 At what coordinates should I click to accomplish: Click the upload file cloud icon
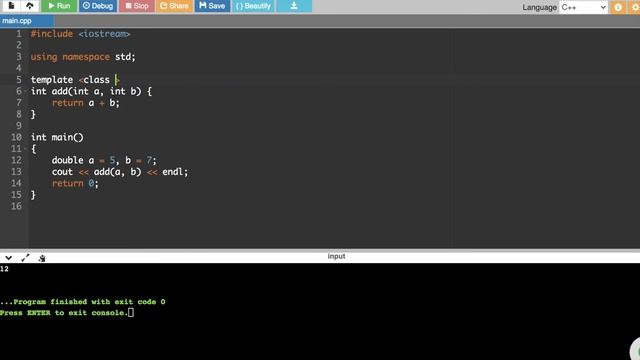click(30, 6)
